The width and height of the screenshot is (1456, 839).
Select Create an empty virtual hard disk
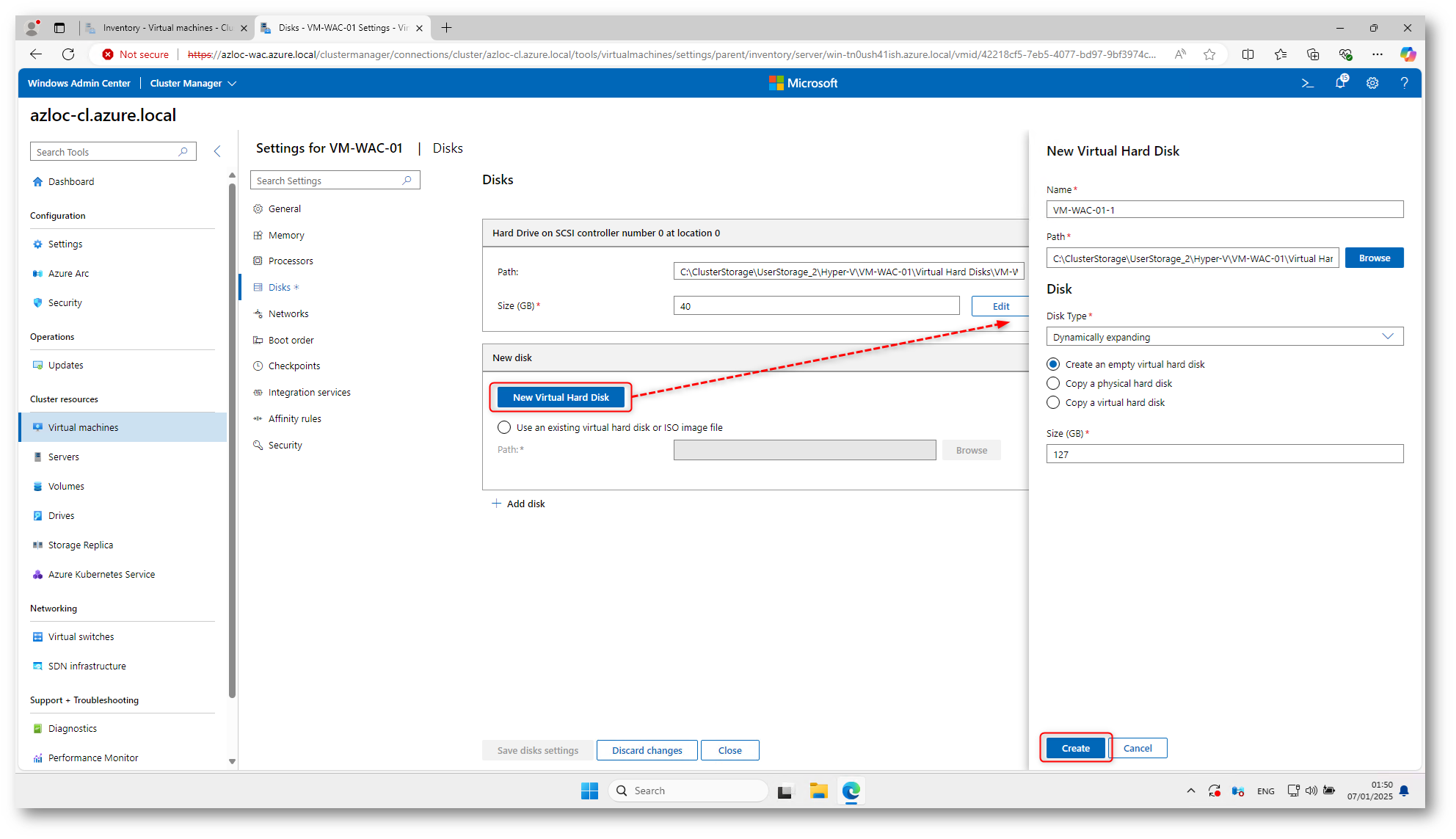[x=1053, y=364]
